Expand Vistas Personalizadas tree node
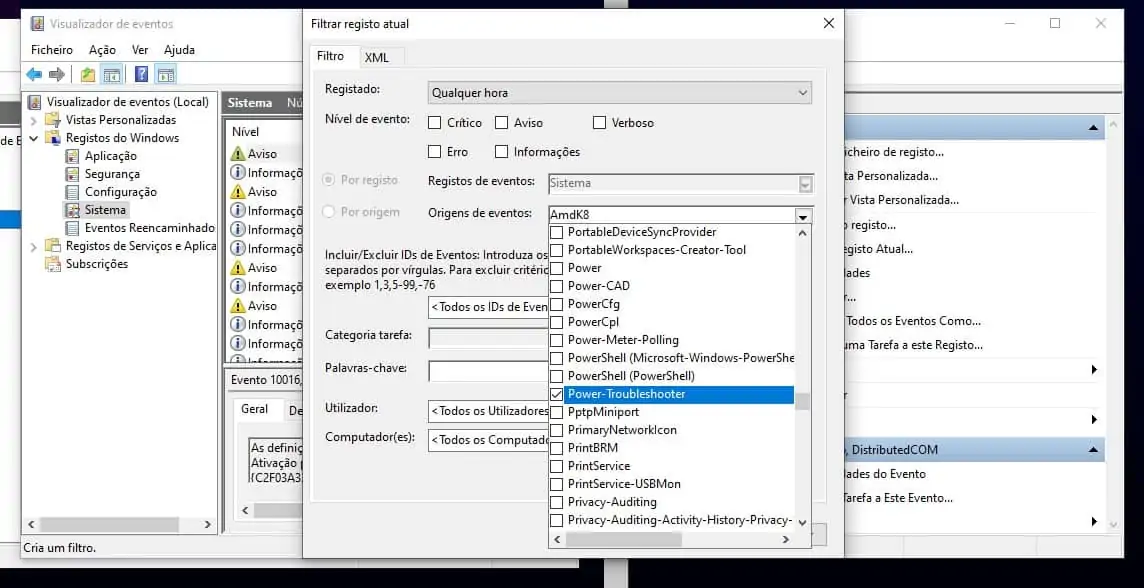Viewport: 1144px width, 588px height. point(33,120)
